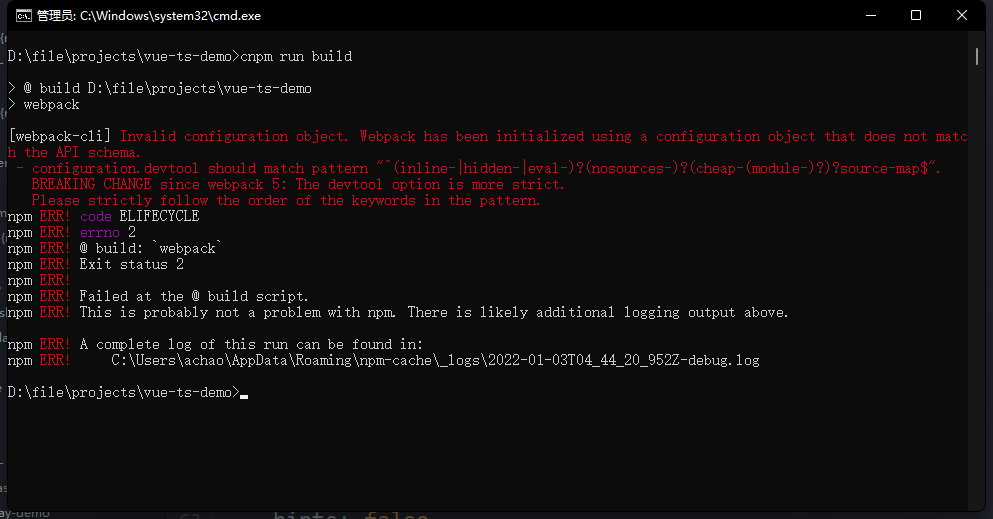The height and width of the screenshot is (519, 993).
Task: Minimize the cmd.exe window
Action: [868, 15]
